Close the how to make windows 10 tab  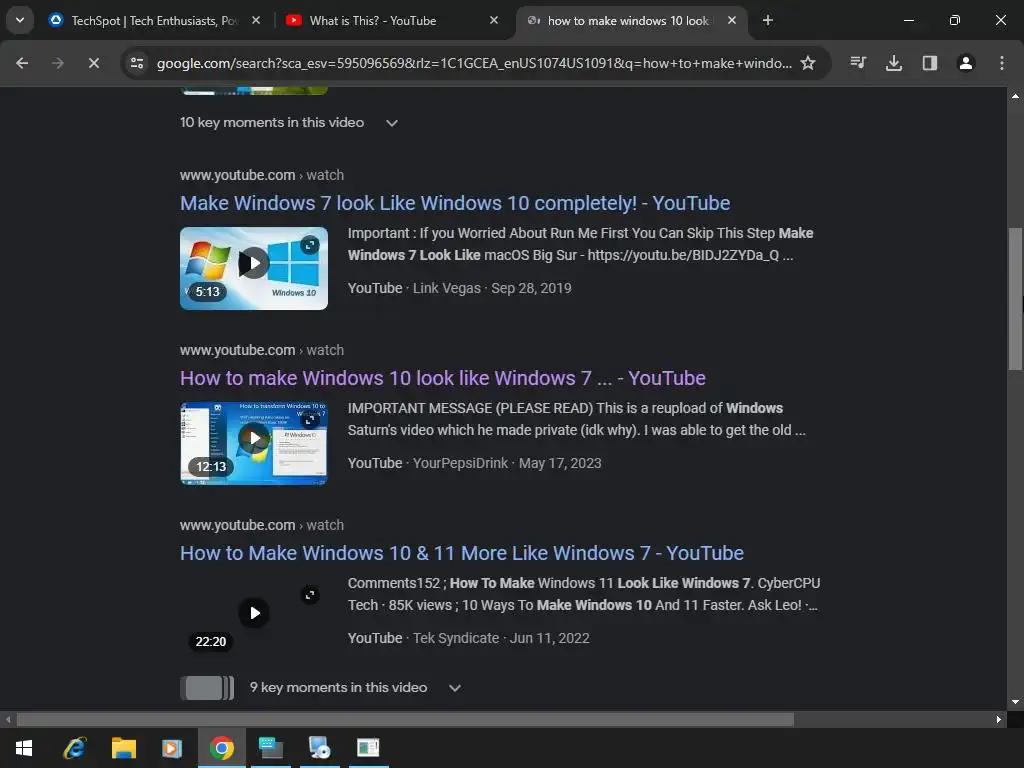732,20
